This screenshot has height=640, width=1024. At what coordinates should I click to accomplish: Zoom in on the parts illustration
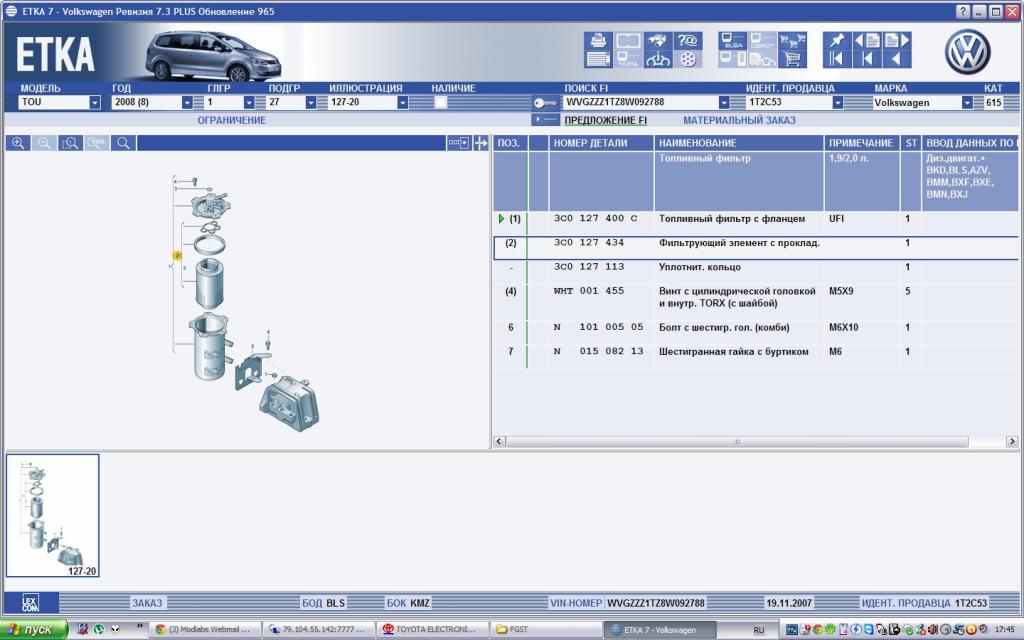pyautogui.click(x=18, y=143)
